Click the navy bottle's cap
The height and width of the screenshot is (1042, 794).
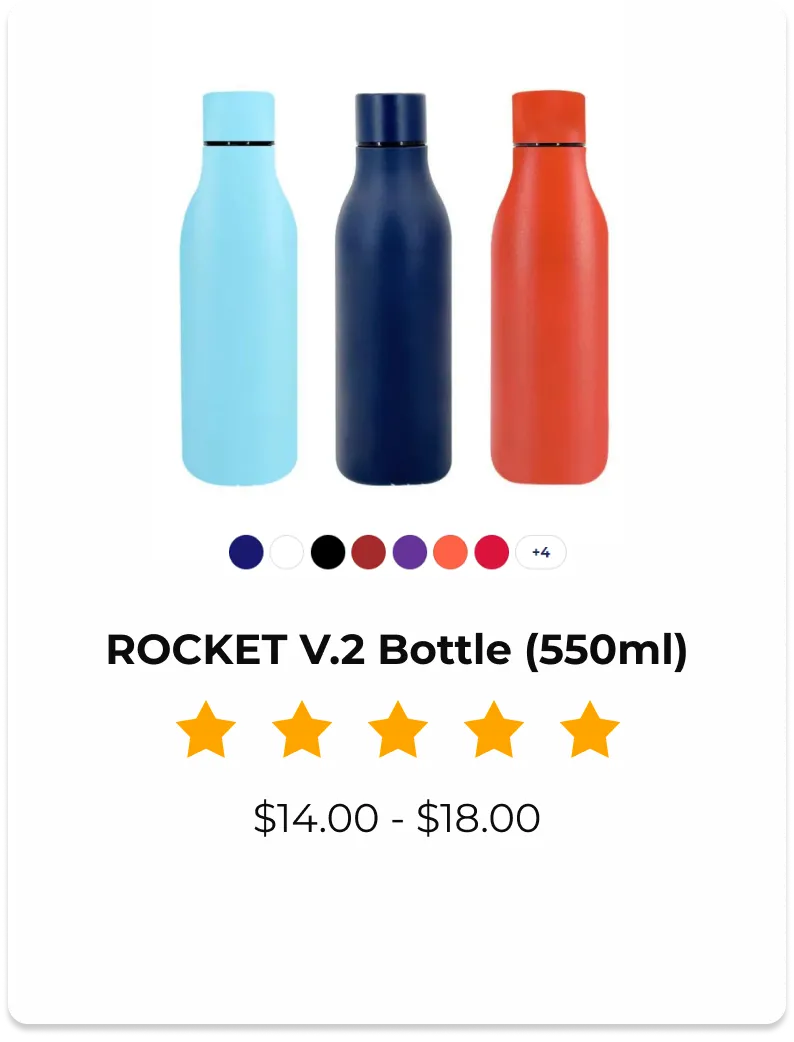point(391,117)
